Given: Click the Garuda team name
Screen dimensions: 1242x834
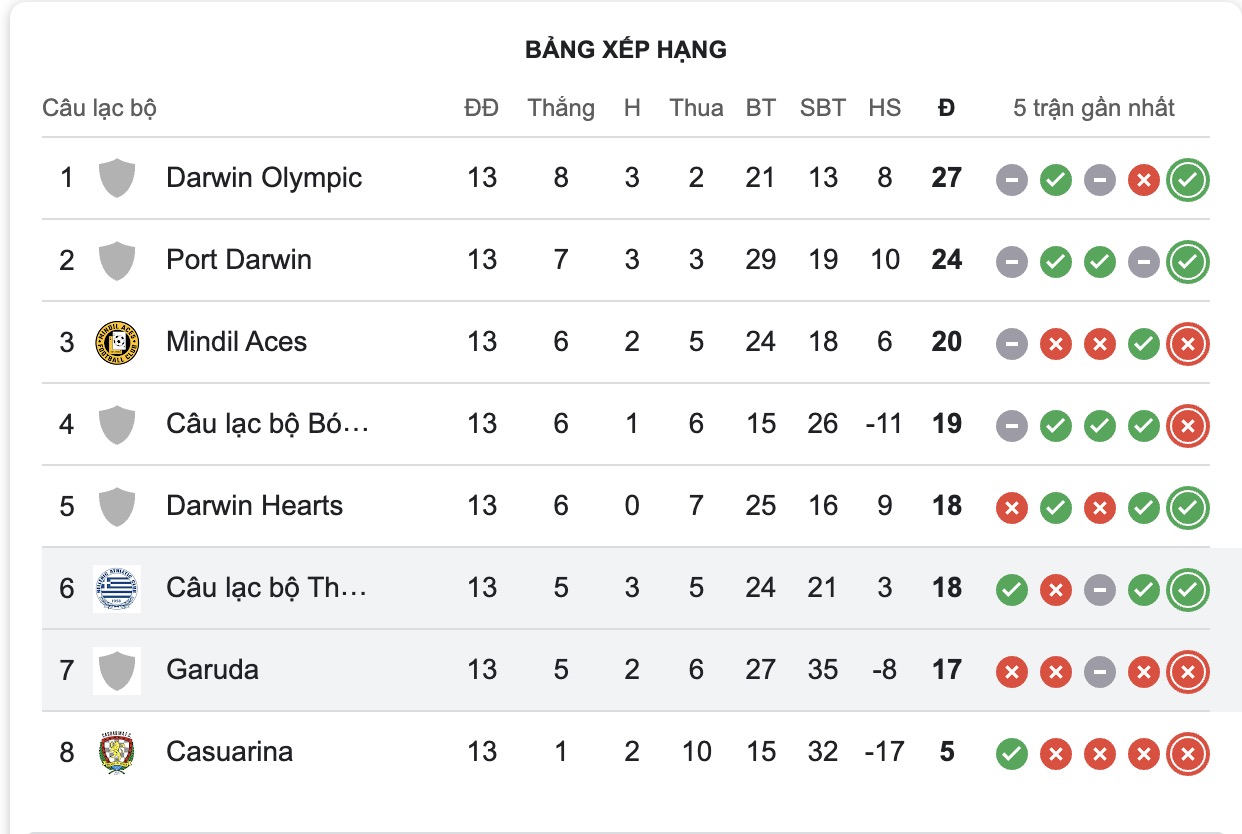Looking at the screenshot, I should pos(211,670).
